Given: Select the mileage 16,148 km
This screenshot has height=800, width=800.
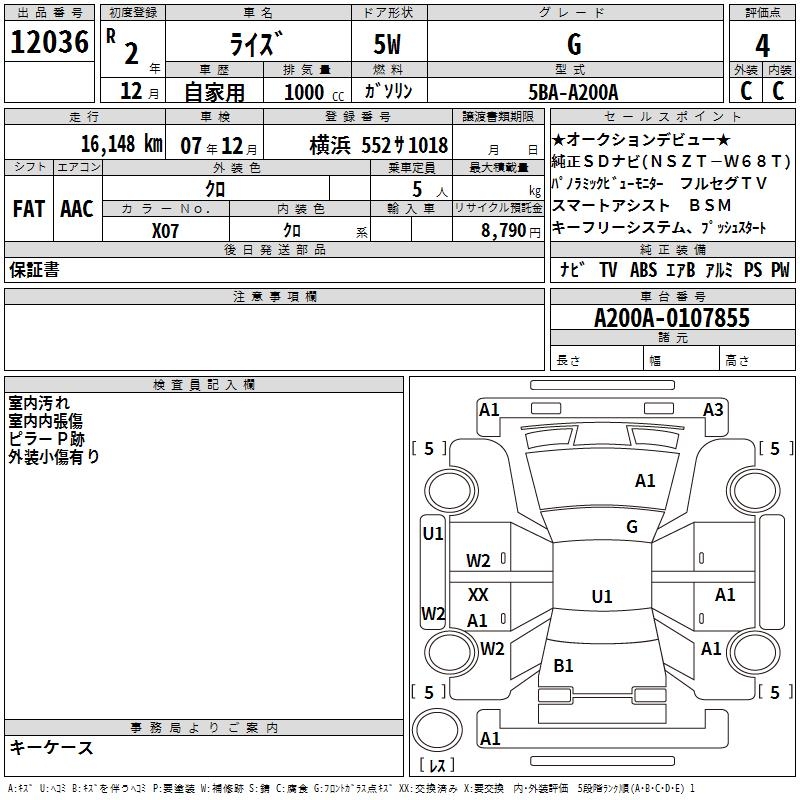Looking at the screenshot, I should [122, 144].
